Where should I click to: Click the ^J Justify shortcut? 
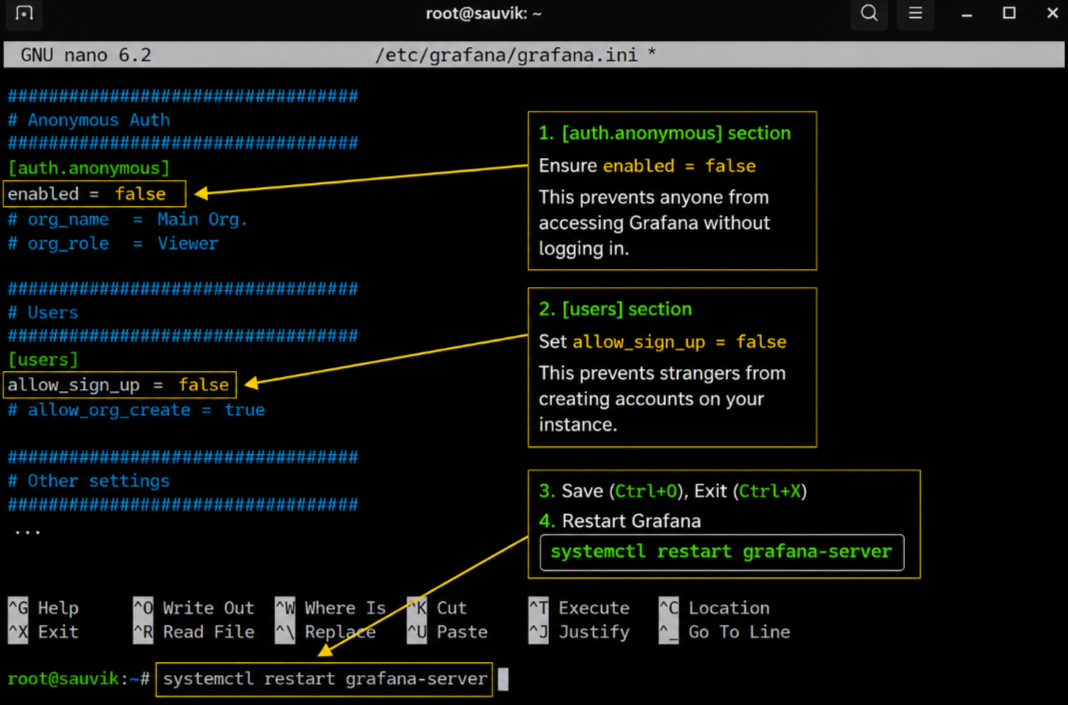point(579,632)
